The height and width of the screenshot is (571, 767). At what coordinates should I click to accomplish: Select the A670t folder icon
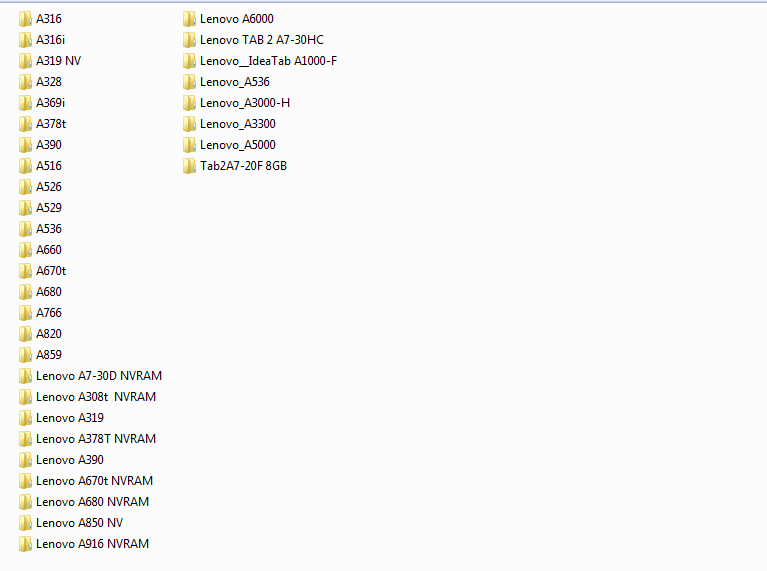(25, 272)
